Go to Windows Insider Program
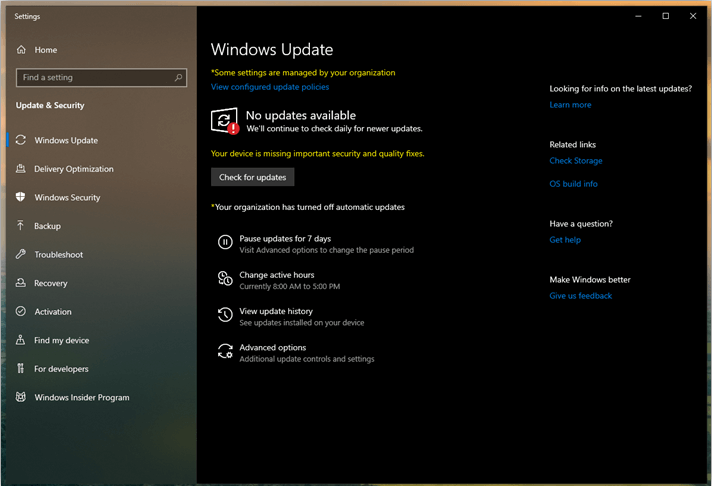The image size is (712, 486). [81, 397]
